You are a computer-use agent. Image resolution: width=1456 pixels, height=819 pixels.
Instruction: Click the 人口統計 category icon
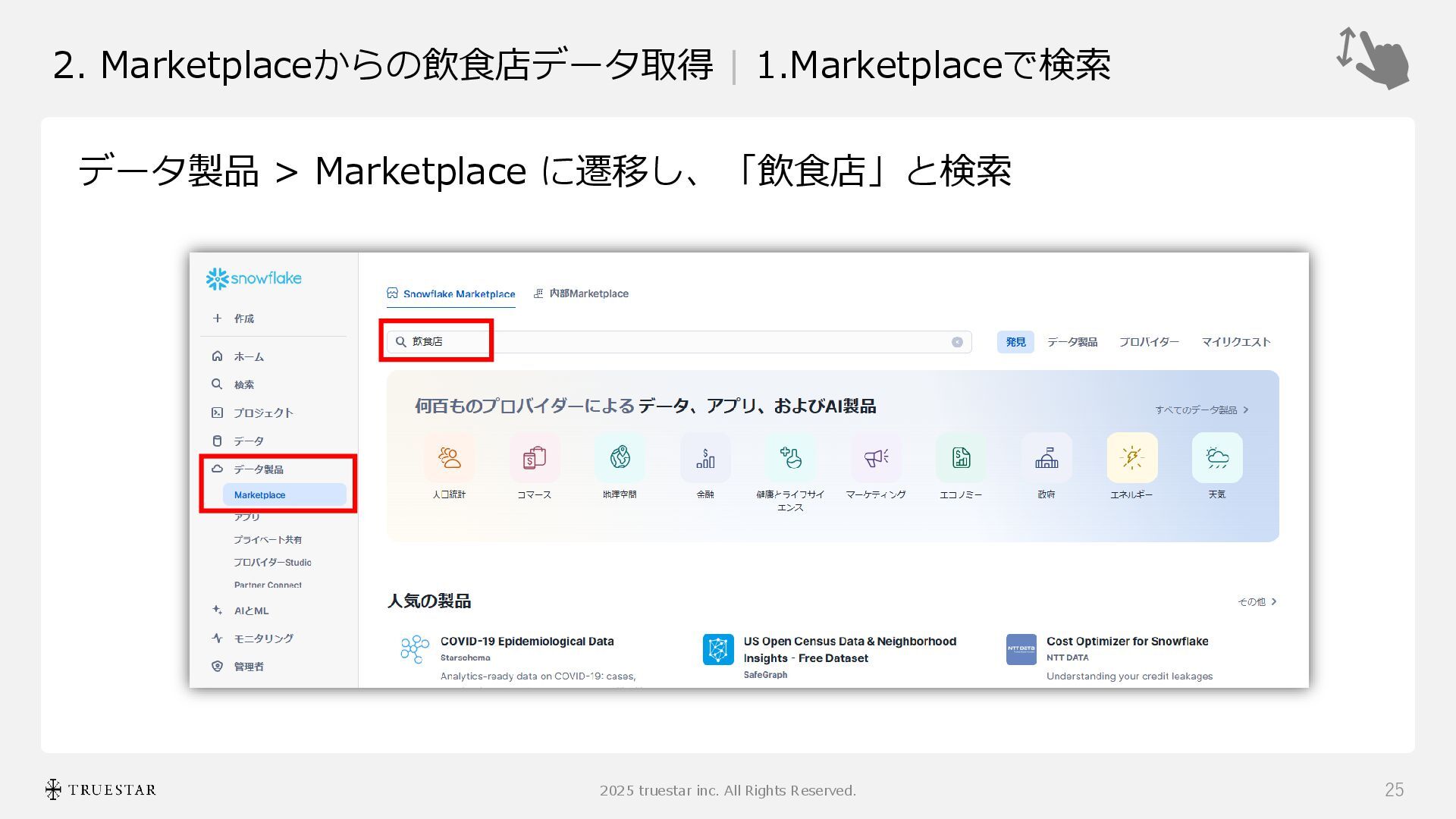point(449,458)
